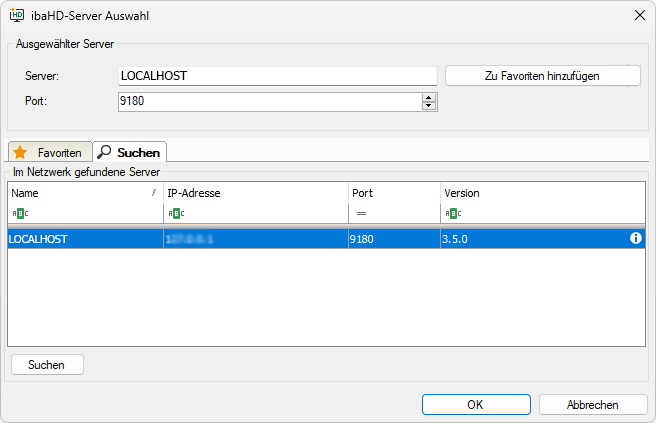Viewport: 656px width, 423px height.
Task: Open Name column ABC filter icon
Action: 20,213
